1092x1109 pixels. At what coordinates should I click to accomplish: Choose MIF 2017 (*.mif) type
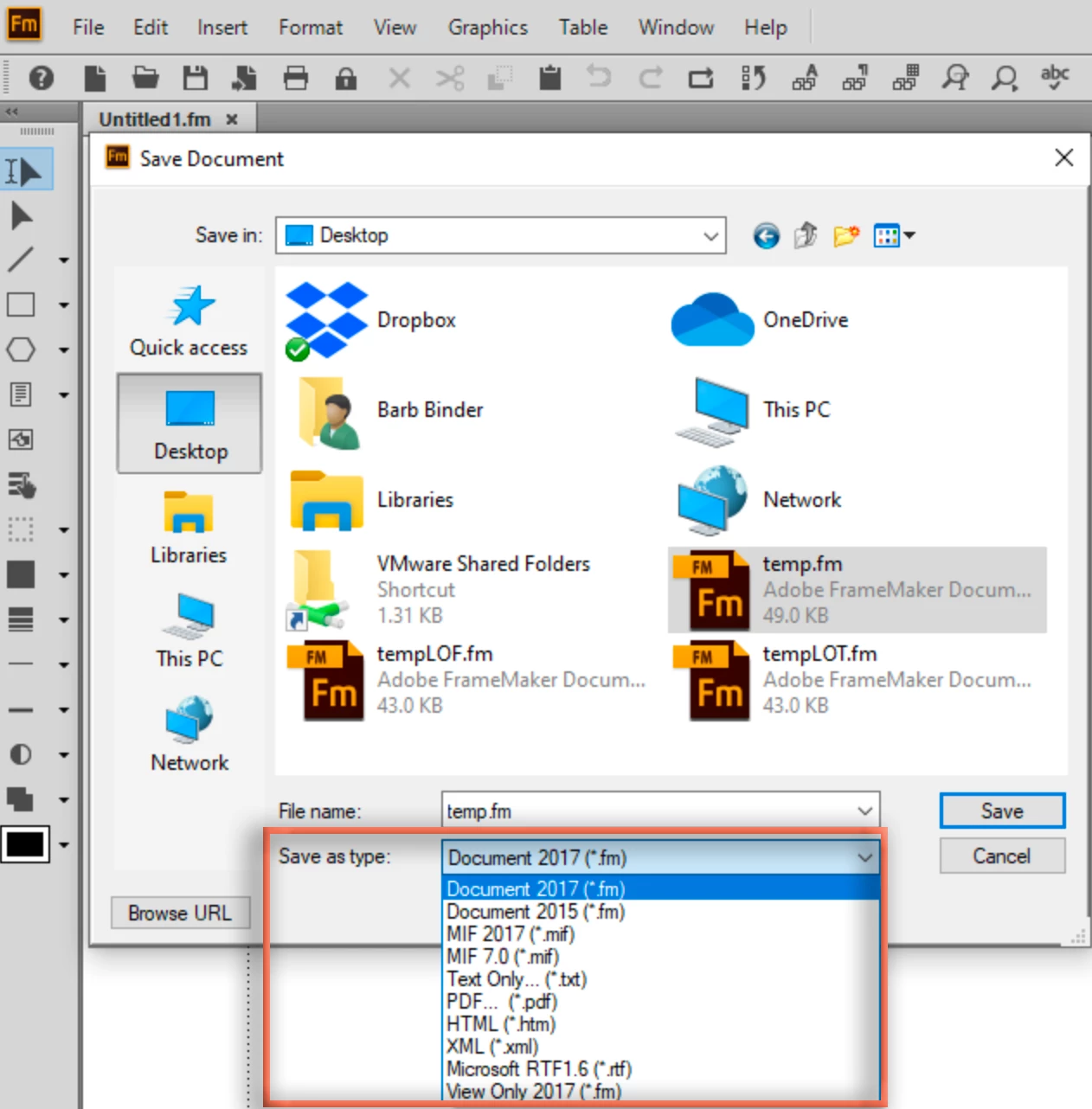[661, 933]
